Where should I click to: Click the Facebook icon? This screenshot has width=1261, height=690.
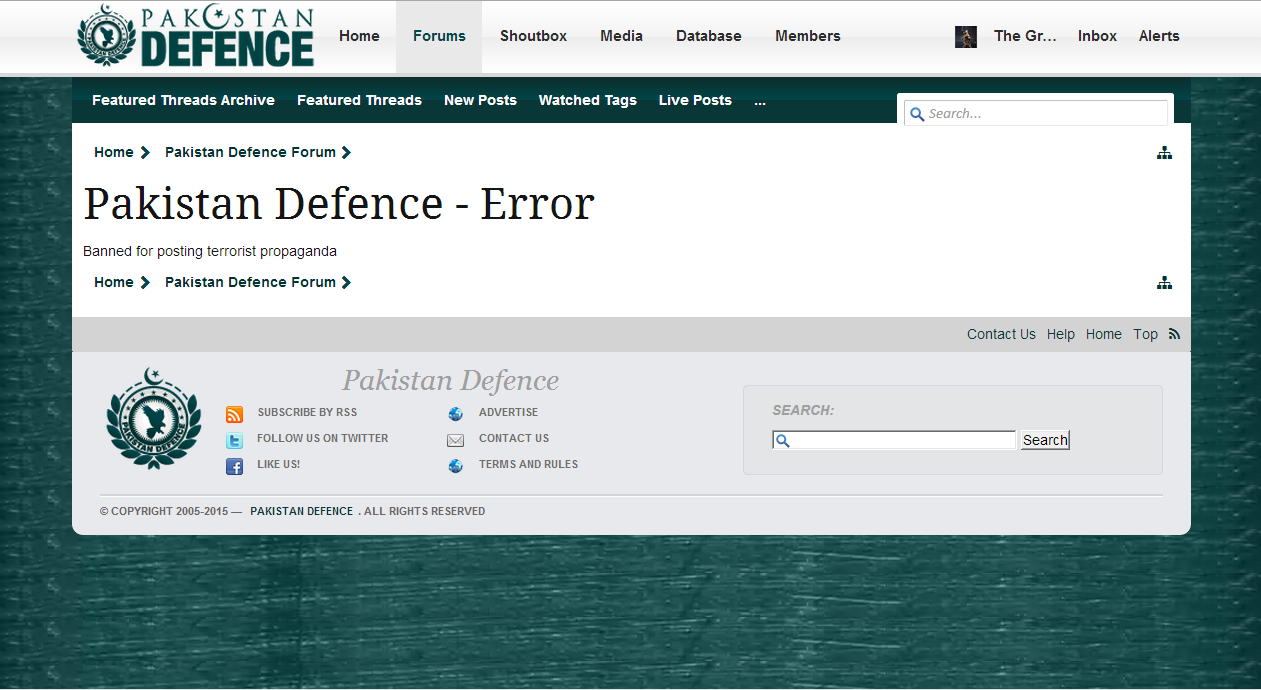coord(234,466)
